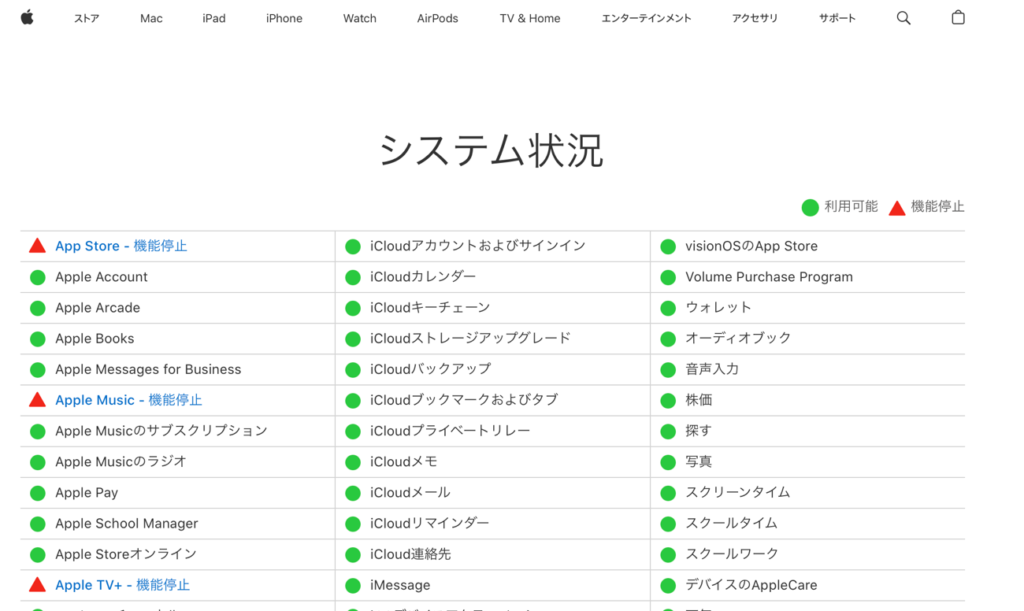The width and height of the screenshot is (1024, 611).
Task: Click iCloudブックマークおよびタブ text
Action: coord(464,400)
